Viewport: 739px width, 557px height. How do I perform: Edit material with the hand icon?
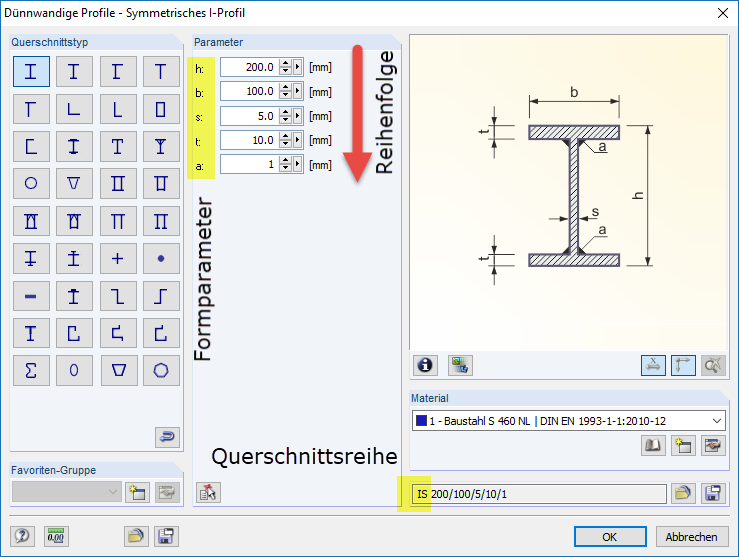[x=713, y=445]
